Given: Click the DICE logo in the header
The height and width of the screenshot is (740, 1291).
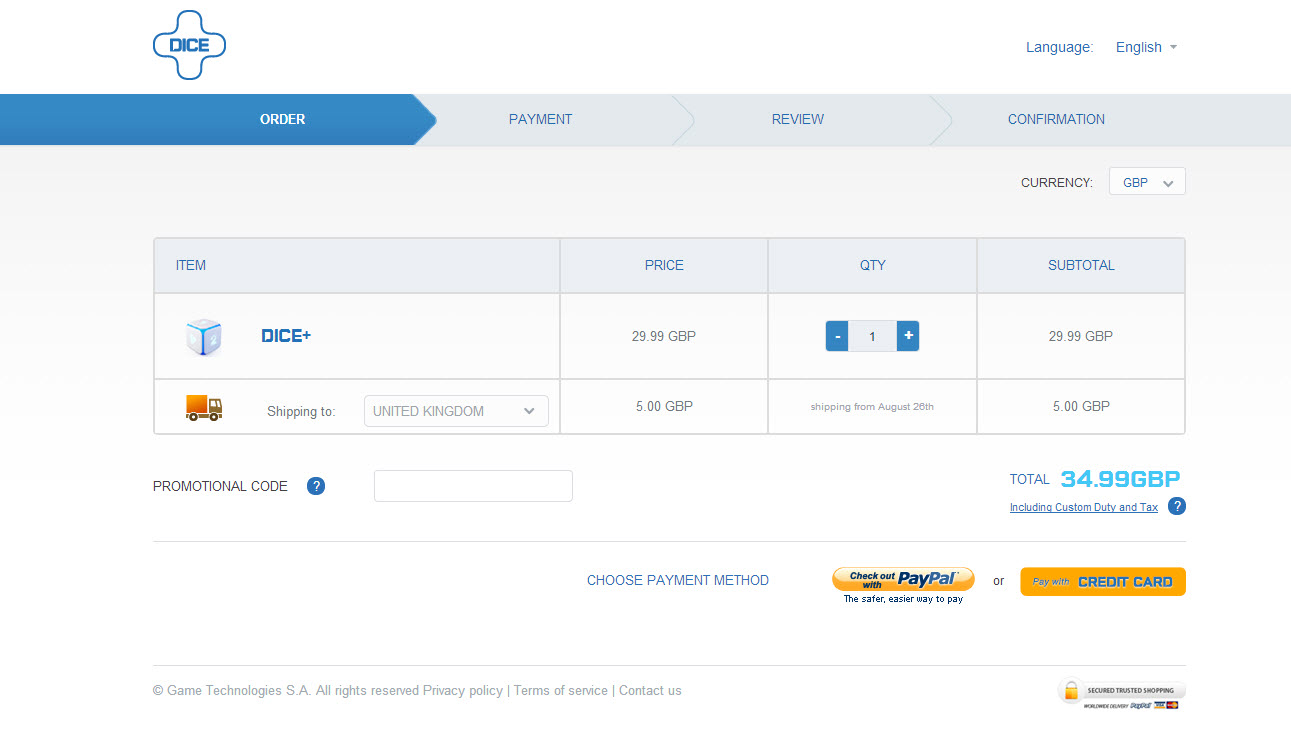Looking at the screenshot, I should (x=189, y=45).
